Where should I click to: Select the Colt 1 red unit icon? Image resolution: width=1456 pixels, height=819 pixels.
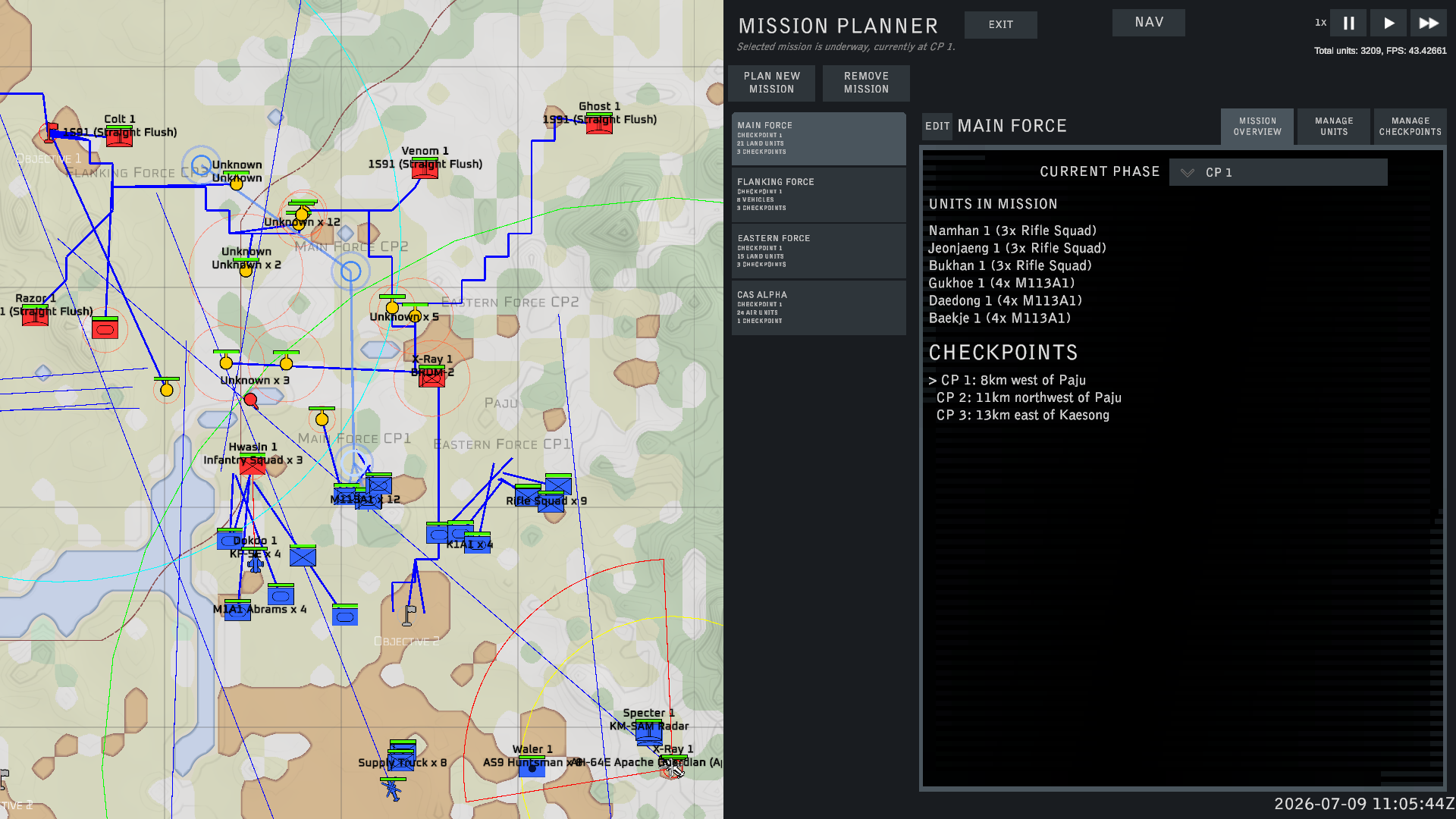(119, 137)
